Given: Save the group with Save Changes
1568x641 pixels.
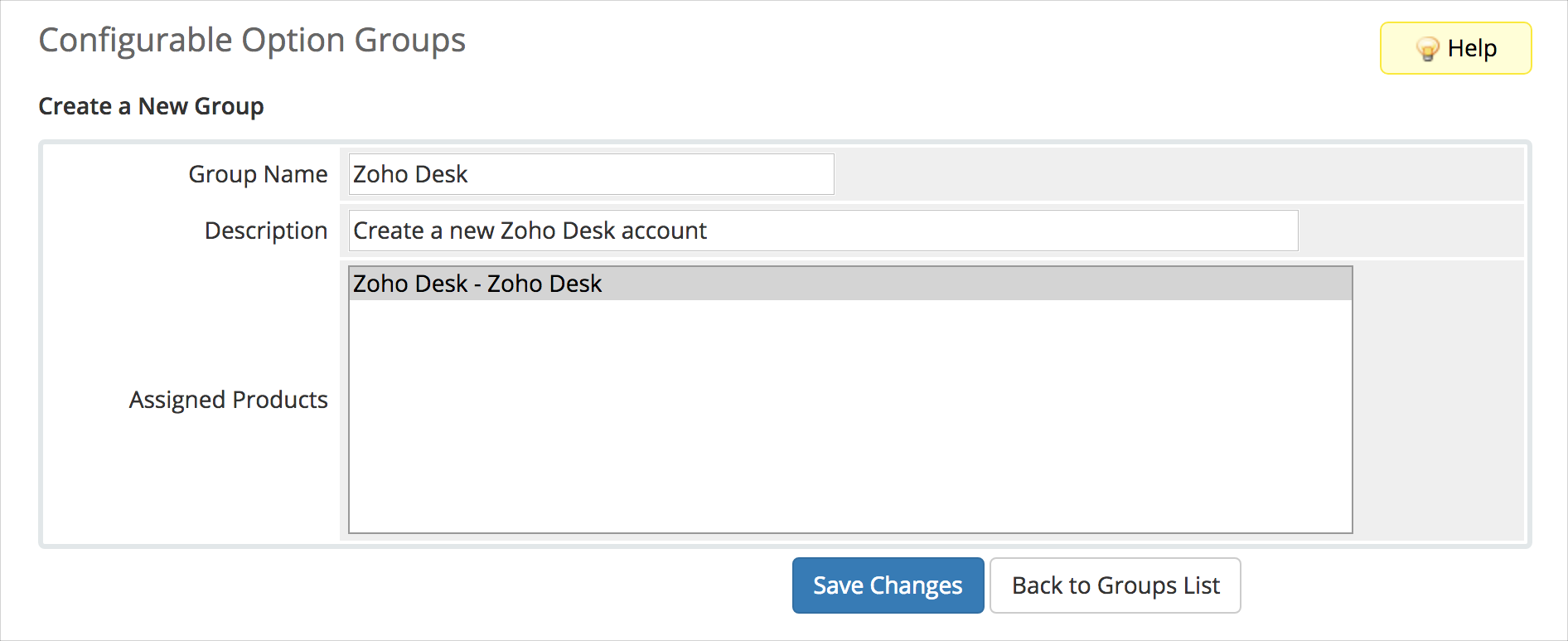Looking at the screenshot, I should tap(888, 585).
